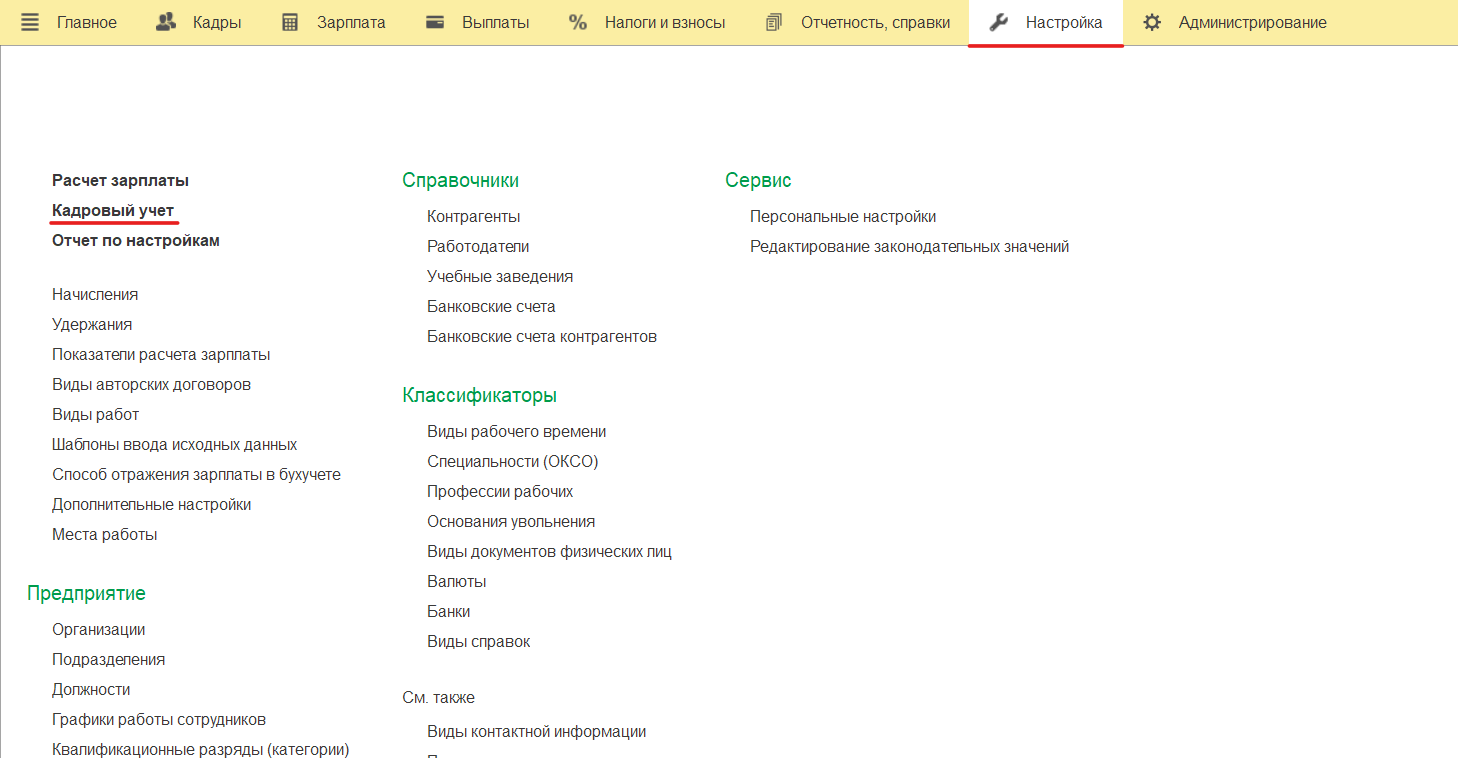Open the Администрирование section
The image size is (1458, 758).
coord(1253,22)
